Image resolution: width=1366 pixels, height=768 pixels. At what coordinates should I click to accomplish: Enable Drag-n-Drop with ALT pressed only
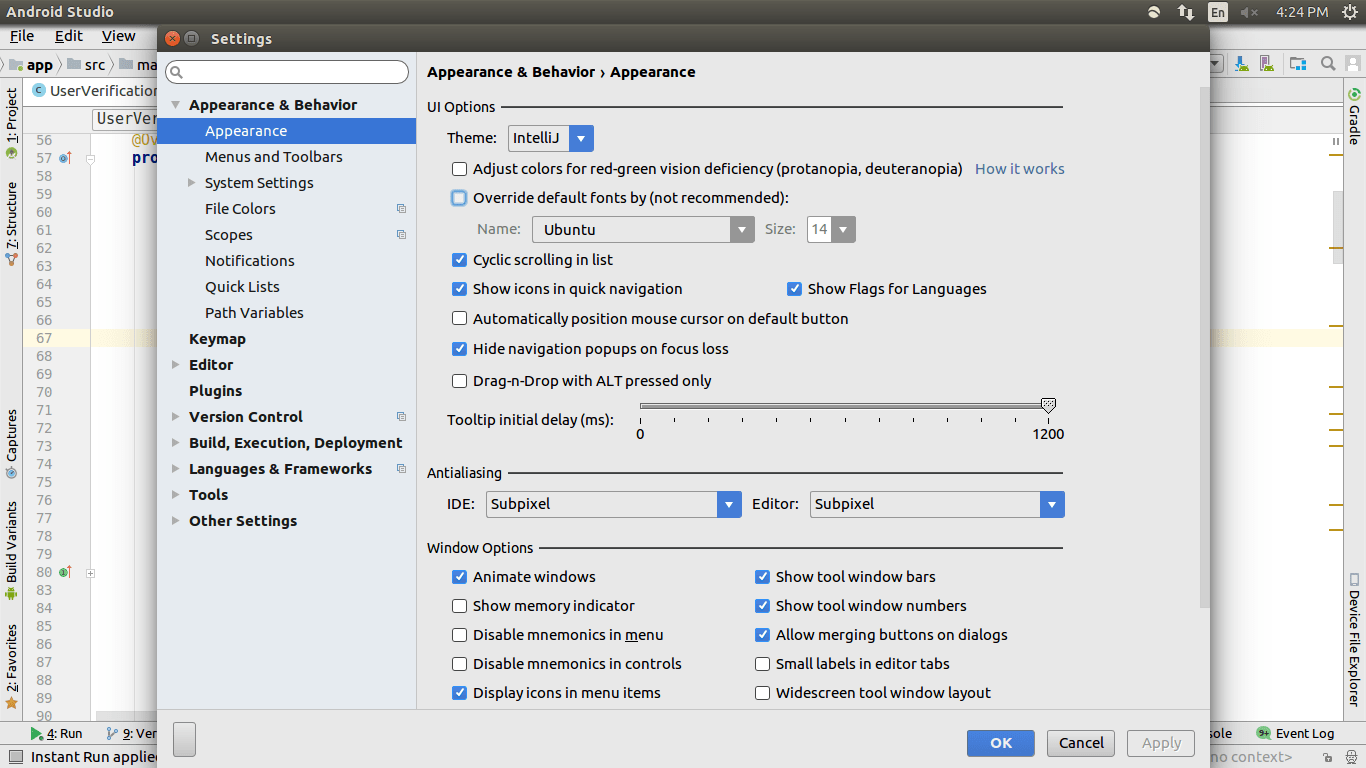coord(459,381)
